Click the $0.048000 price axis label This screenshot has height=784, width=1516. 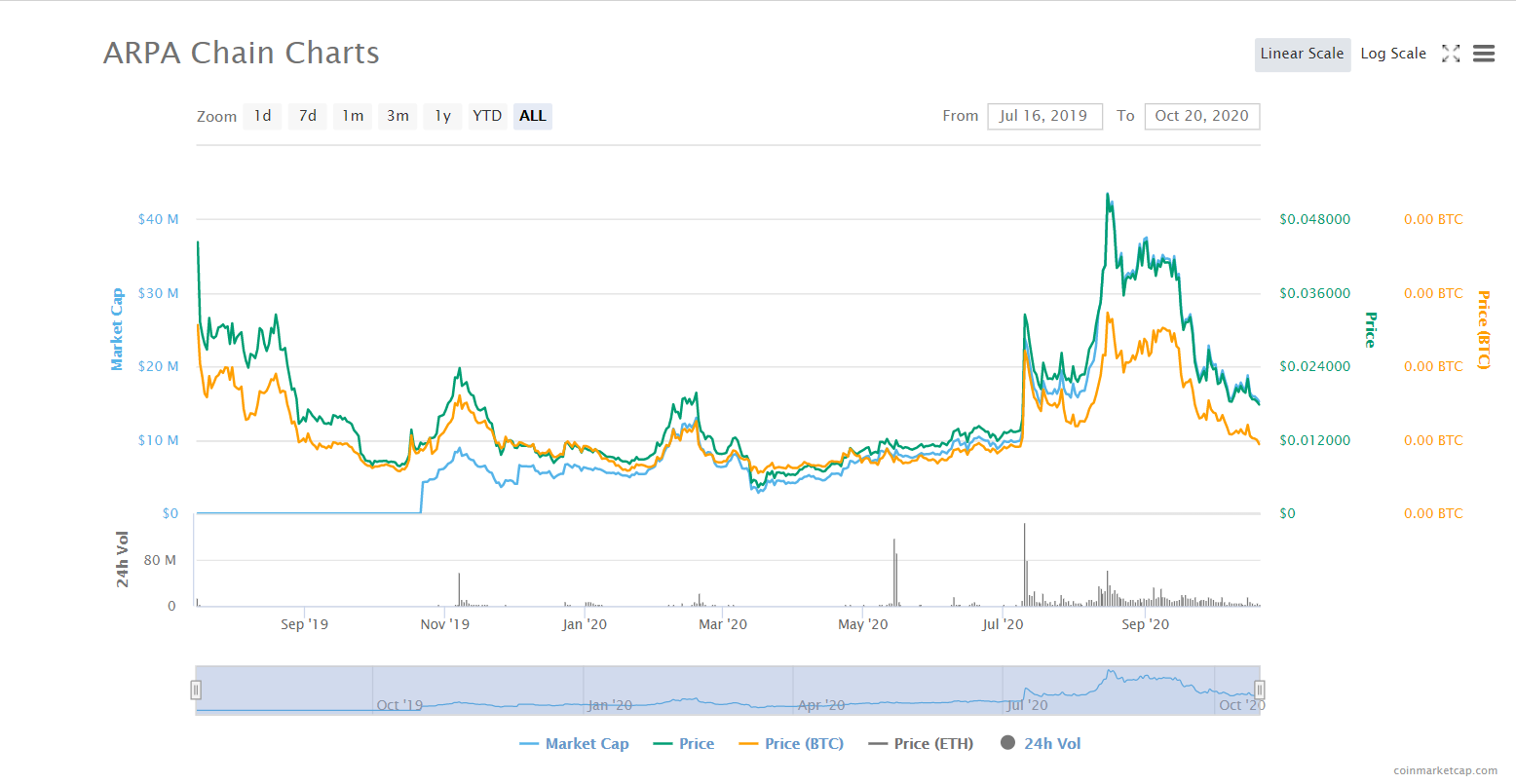click(x=1315, y=219)
